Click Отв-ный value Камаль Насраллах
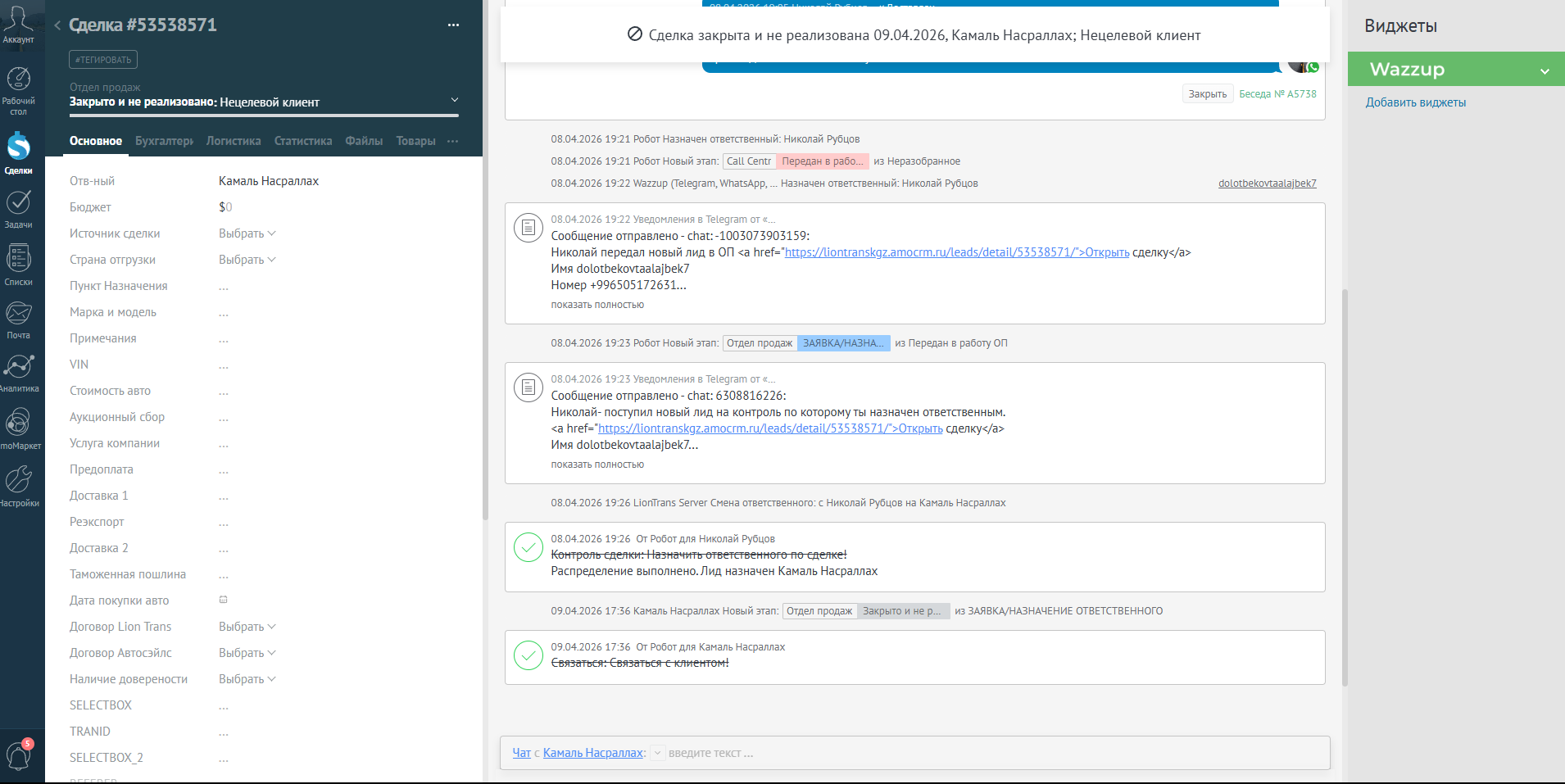Screen dimensions: 1565x784 coord(269,181)
